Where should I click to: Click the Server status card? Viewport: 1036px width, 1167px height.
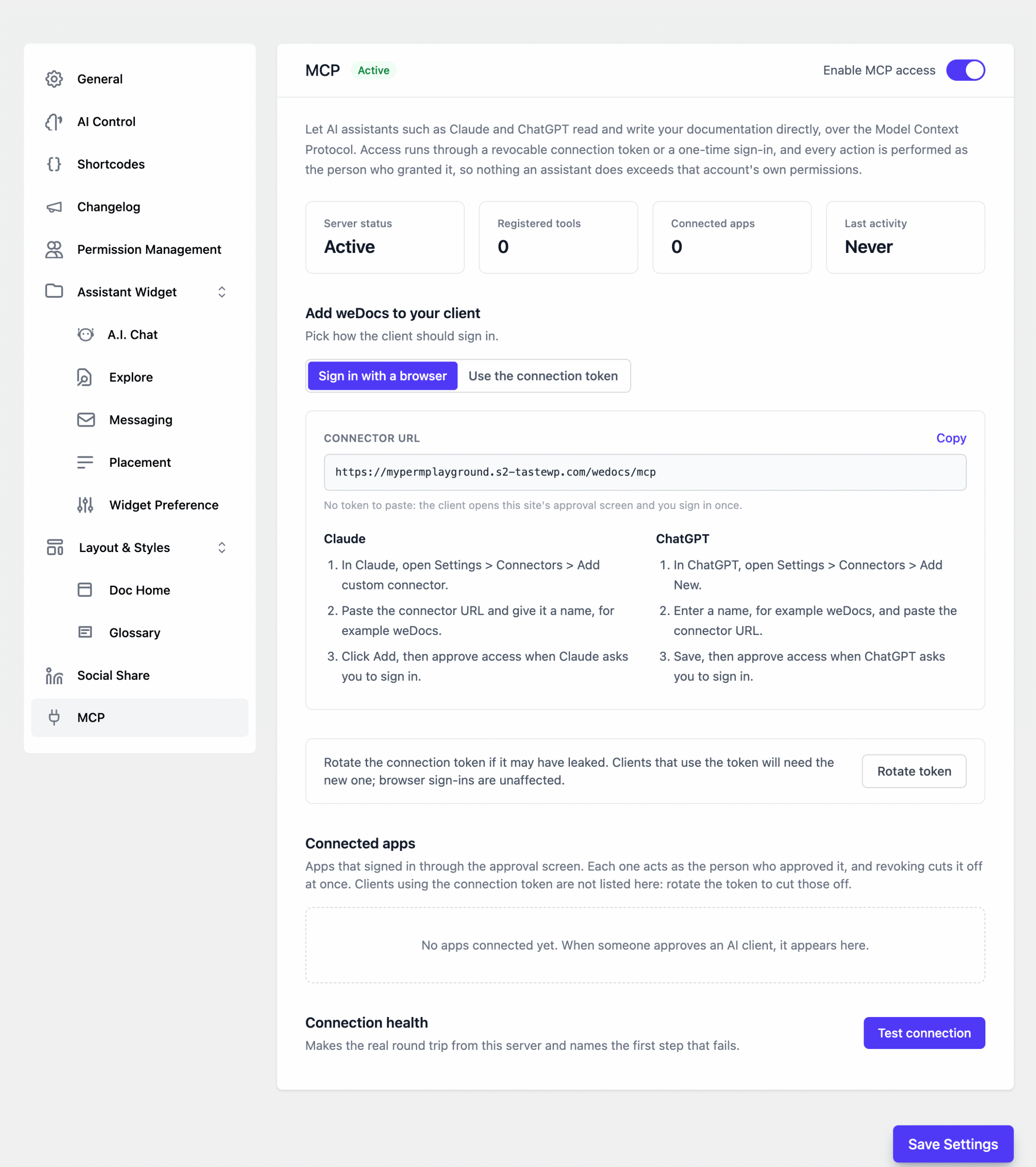[385, 237]
